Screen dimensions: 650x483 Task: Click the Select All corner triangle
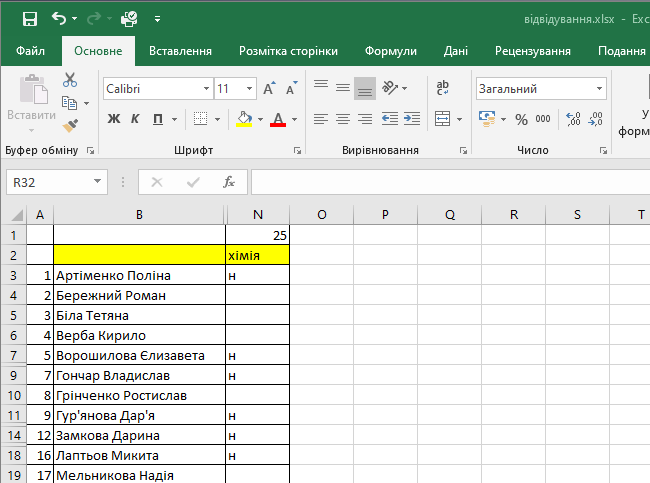pos(17,215)
